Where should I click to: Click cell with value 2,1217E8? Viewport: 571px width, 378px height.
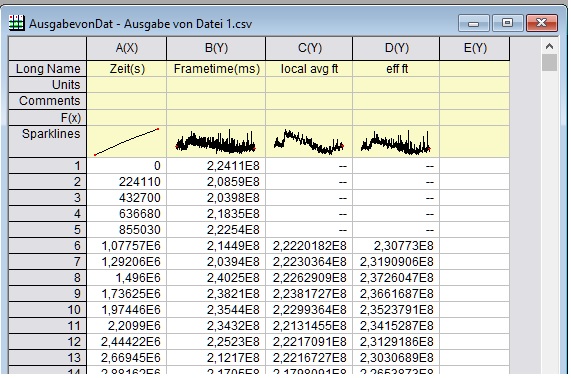click(x=216, y=358)
